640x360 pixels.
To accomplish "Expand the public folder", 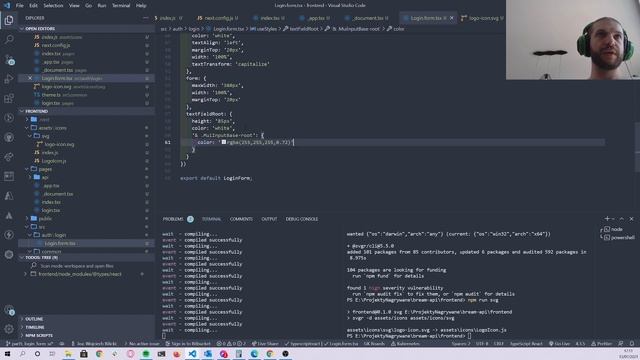I will (45, 218).
